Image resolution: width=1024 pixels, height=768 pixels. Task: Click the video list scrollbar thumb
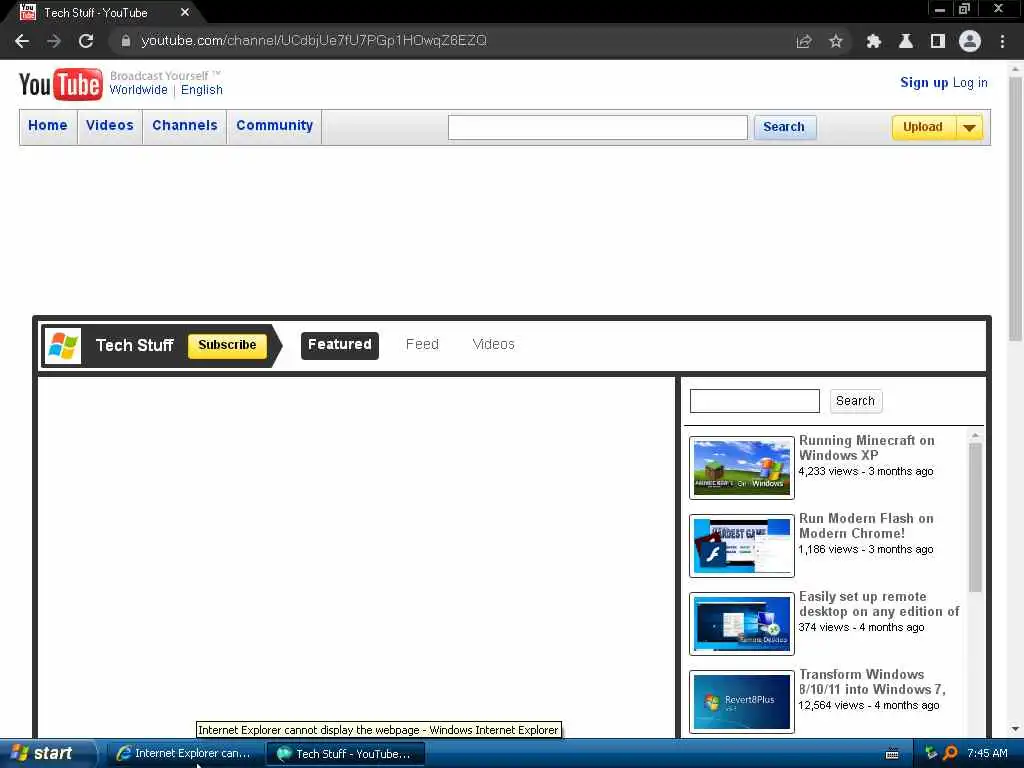coord(975,517)
